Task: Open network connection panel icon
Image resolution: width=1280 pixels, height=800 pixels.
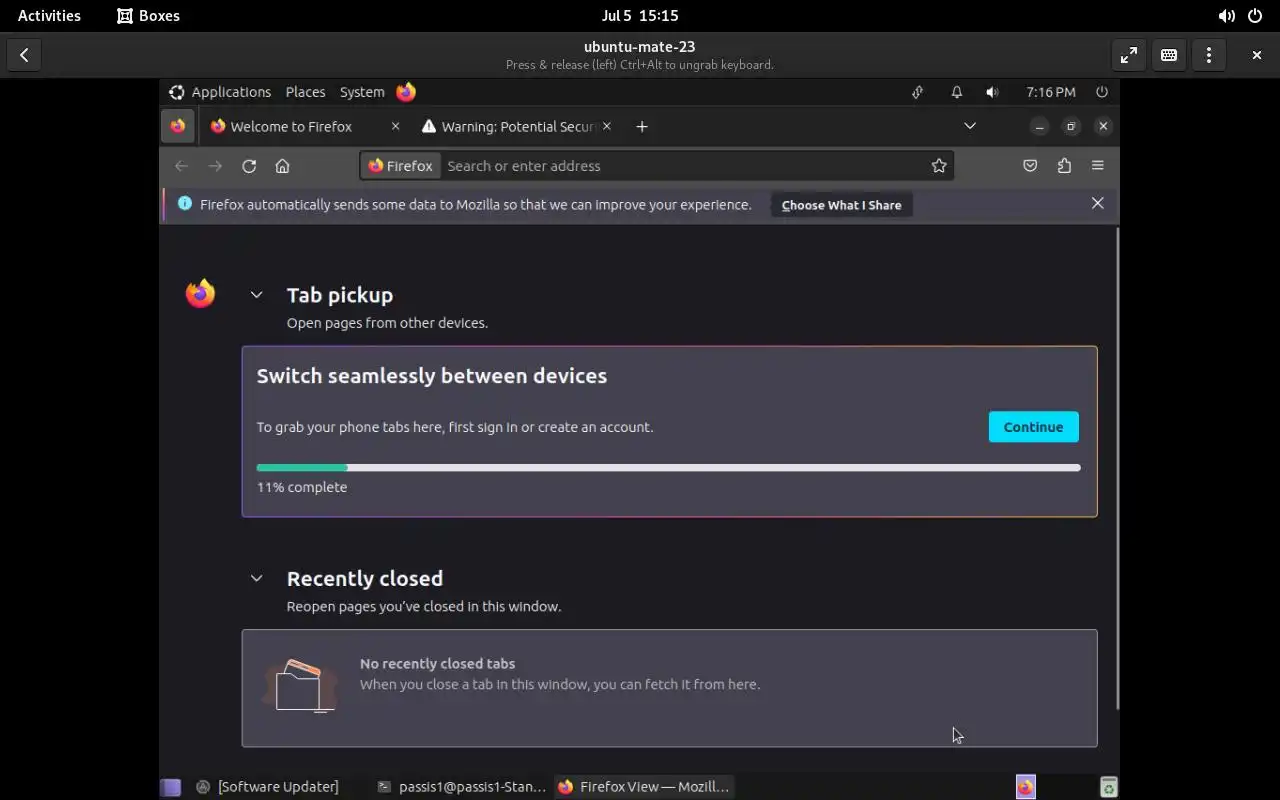Action: coord(917,92)
